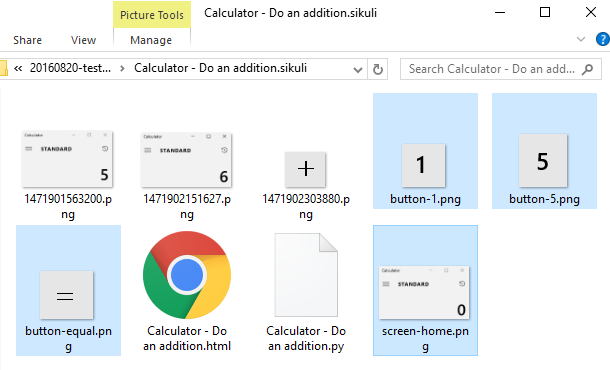Select the button-1.png image thumbnail
610x370 pixels.
tap(424, 165)
